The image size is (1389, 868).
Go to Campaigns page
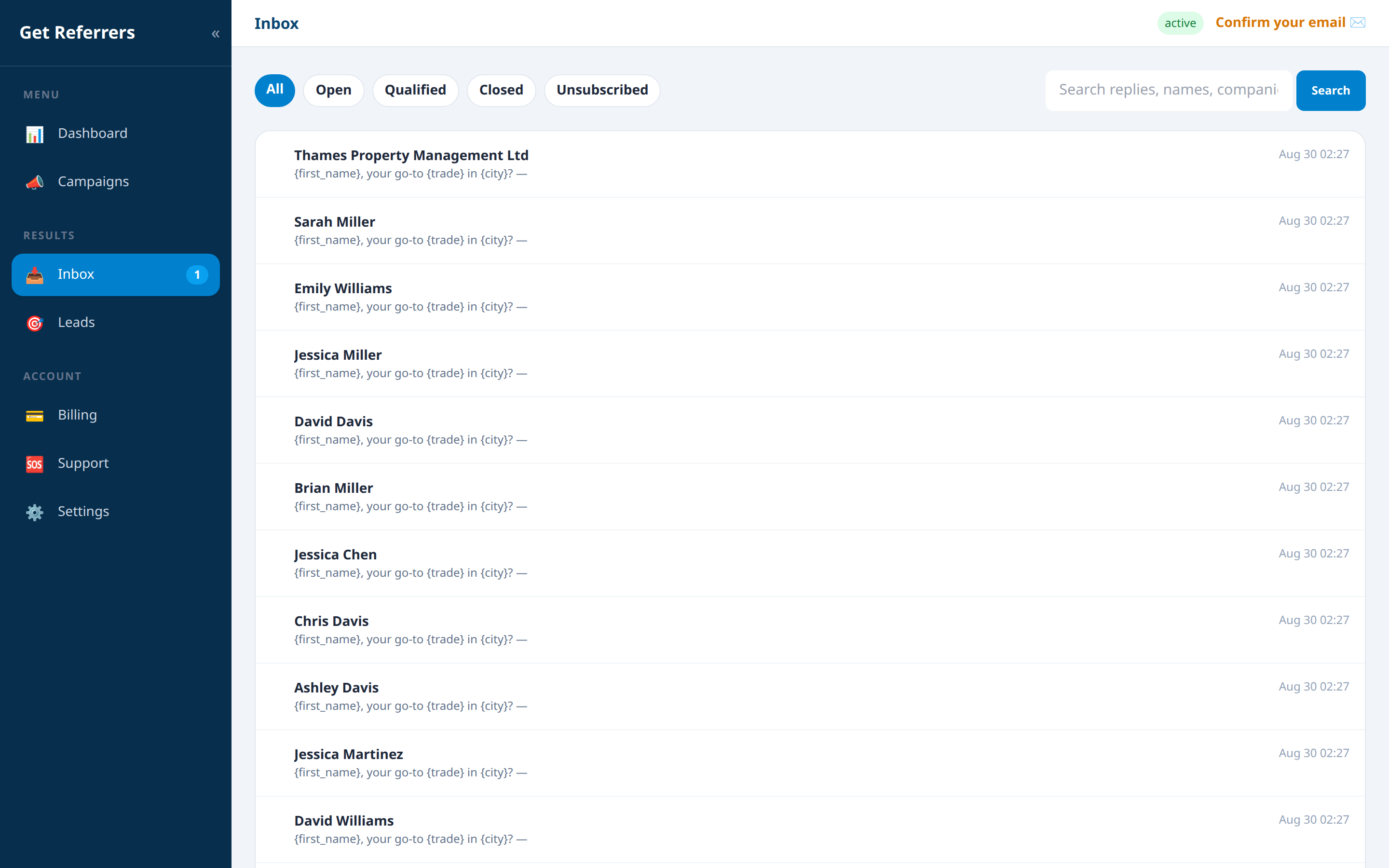pos(115,182)
